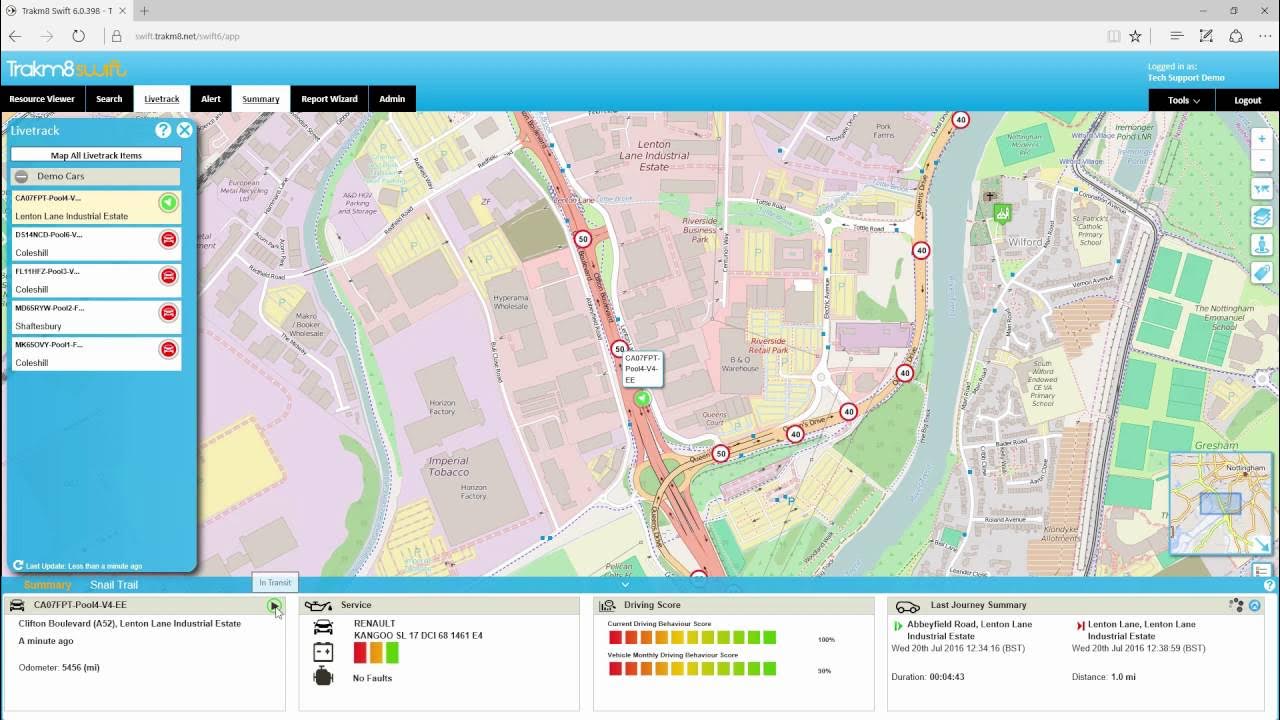
Task: Click green moving status icon for CA07FPT
Action: tap(168, 203)
